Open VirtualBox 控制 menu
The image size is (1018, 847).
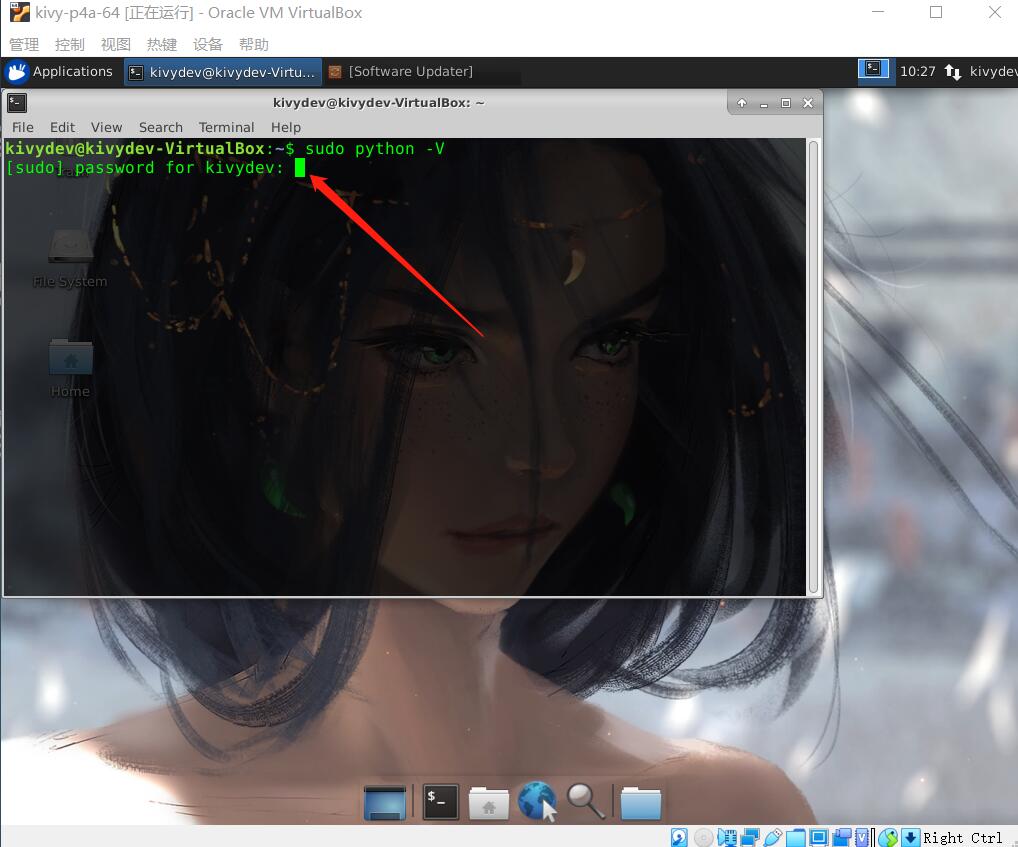pos(69,44)
